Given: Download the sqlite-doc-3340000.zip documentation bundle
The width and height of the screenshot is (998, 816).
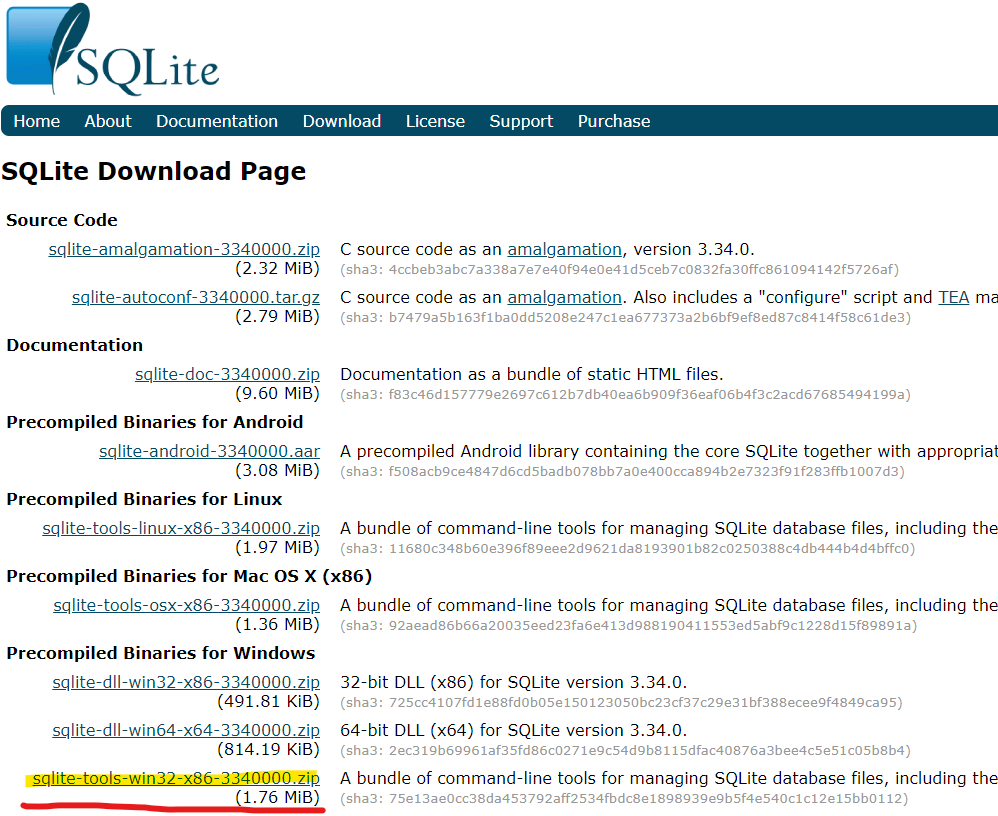Looking at the screenshot, I should pyautogui.click(x=227, y=374).
